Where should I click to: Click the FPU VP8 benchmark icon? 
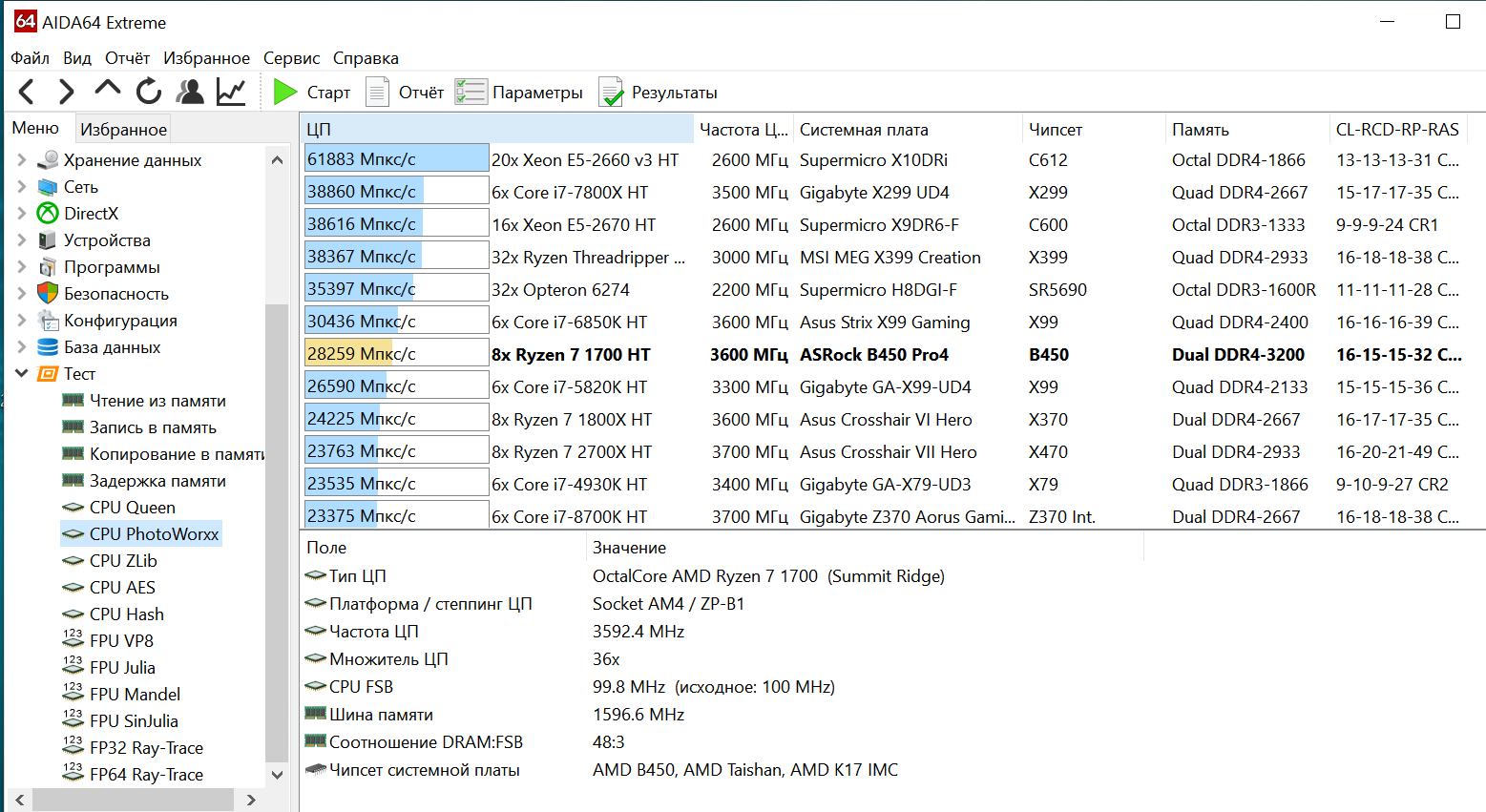coord(73,639)
